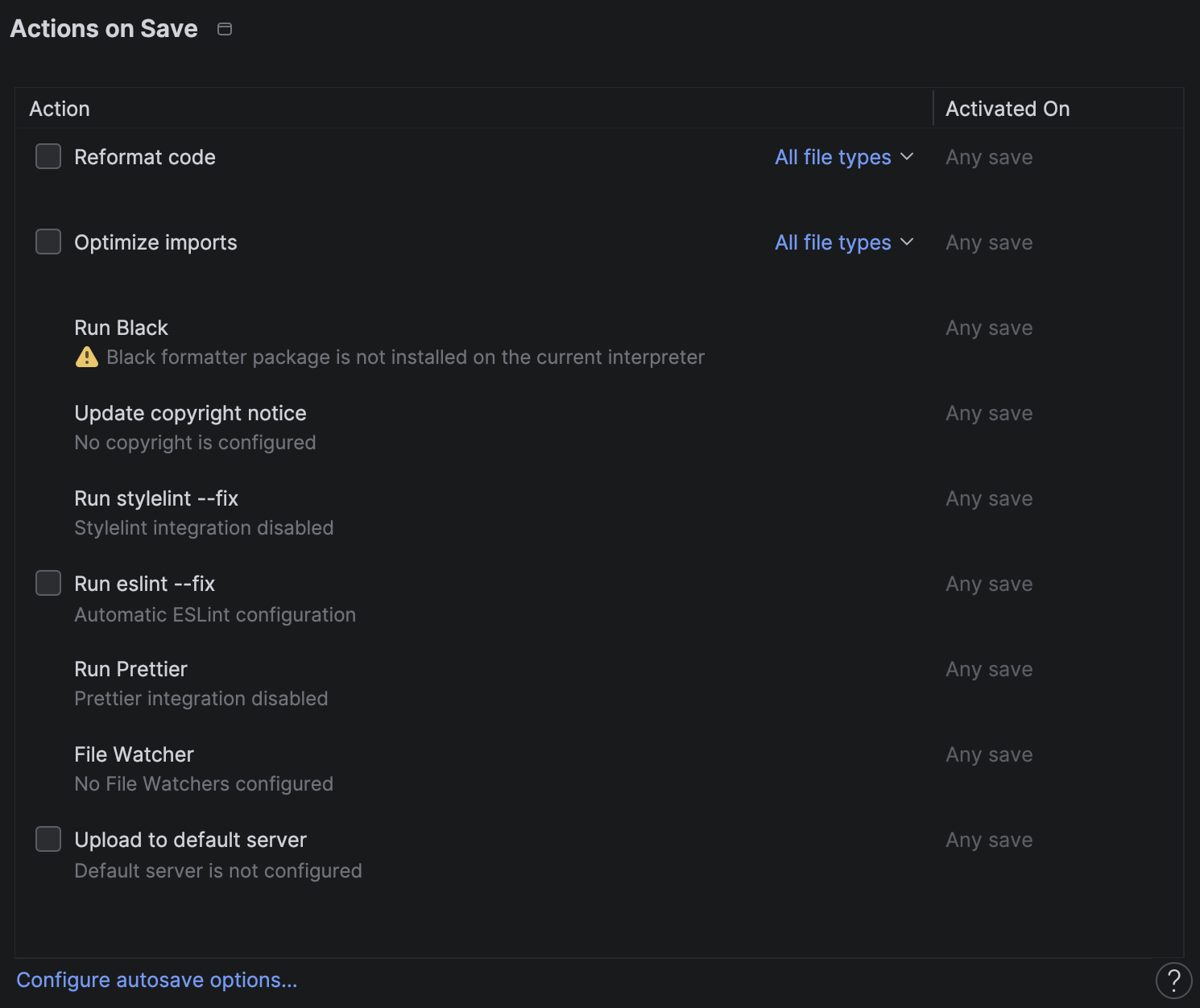Viewport: 1200px width, 1008px height.
Task: Click Any save for Reformat code
Action: click(x=989, y=157)
